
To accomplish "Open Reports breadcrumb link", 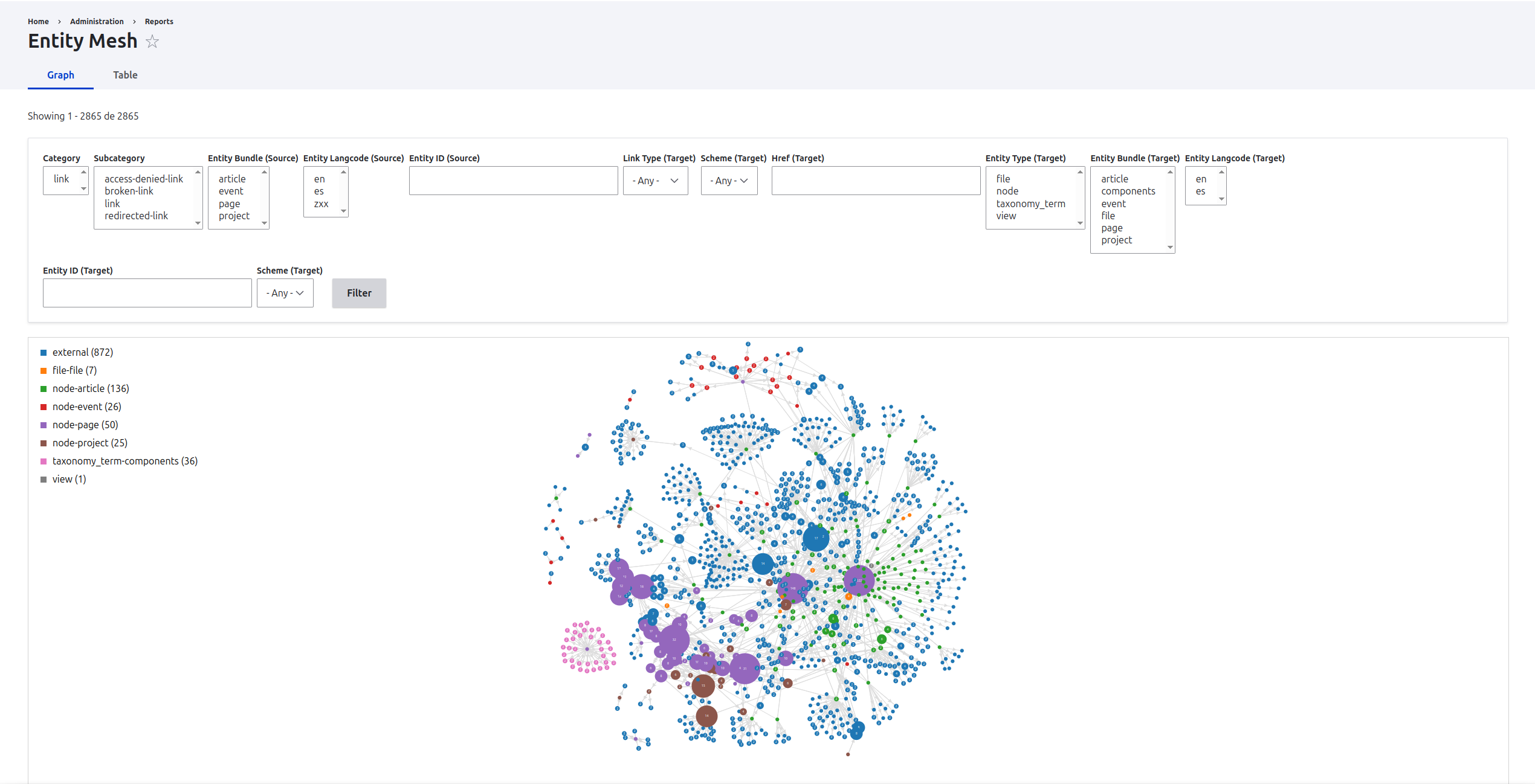I will [x=159, y=21].
